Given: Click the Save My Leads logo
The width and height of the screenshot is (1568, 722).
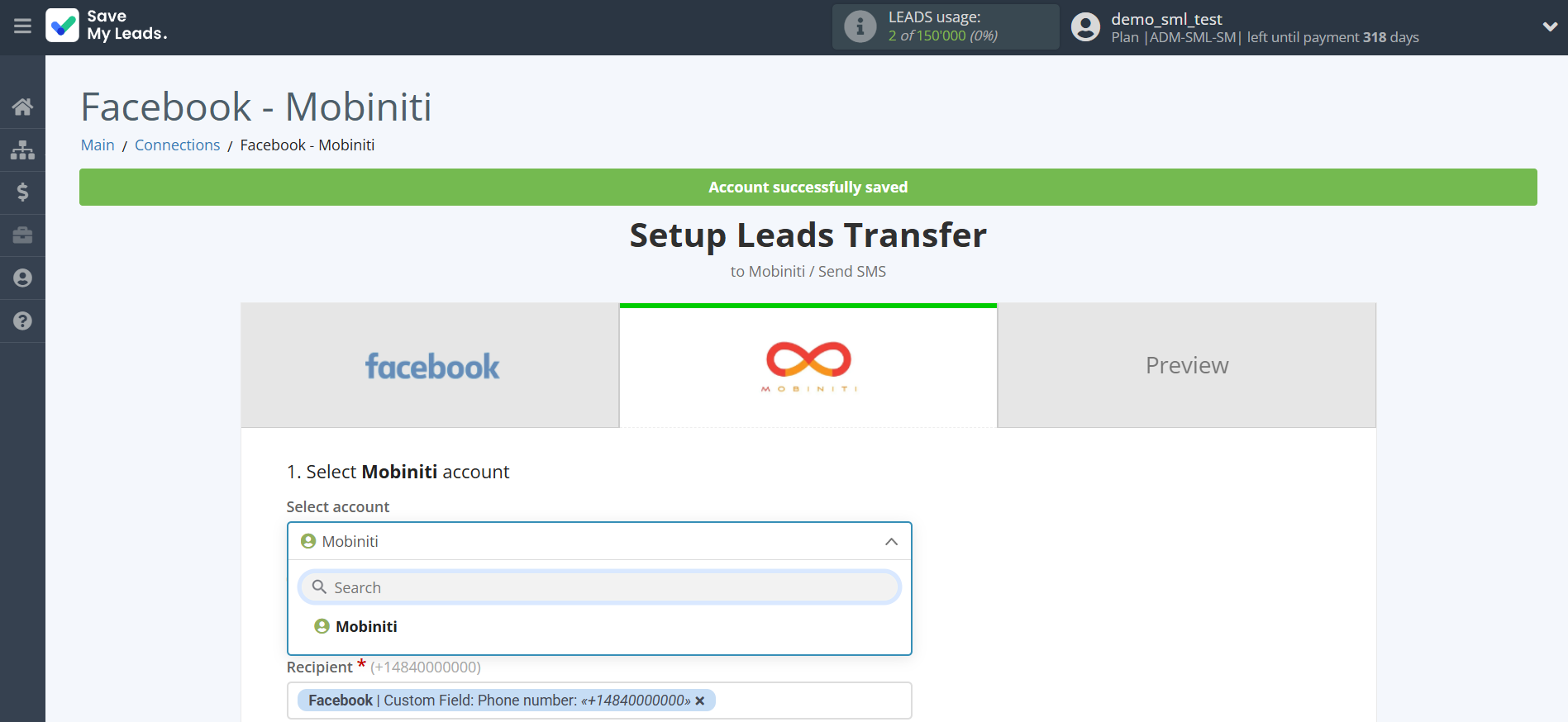Looking at the screenshot, I should click(x=107, y=26).
